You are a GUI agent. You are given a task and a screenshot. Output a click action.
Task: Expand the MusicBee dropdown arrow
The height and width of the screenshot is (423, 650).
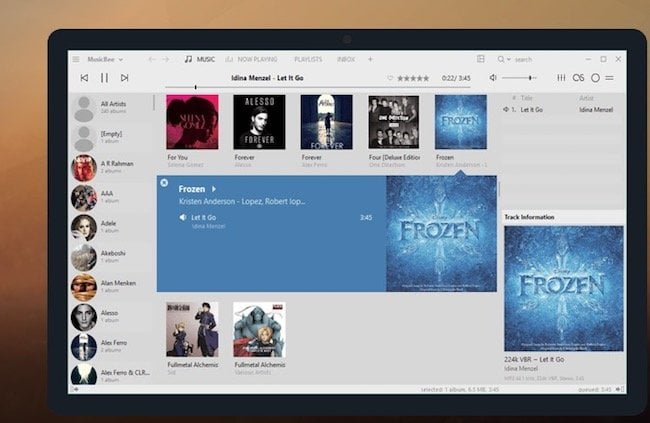121,60
